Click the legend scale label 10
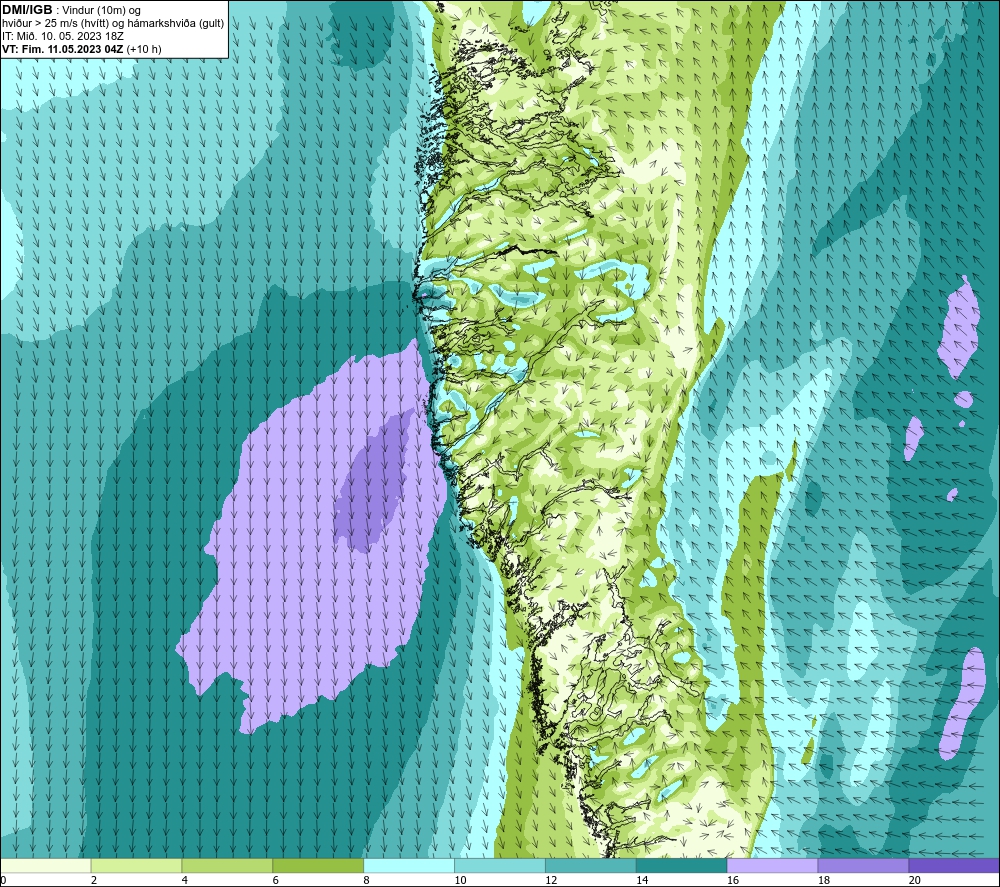The image size is (1000, 887). click(x=460, y=880)
